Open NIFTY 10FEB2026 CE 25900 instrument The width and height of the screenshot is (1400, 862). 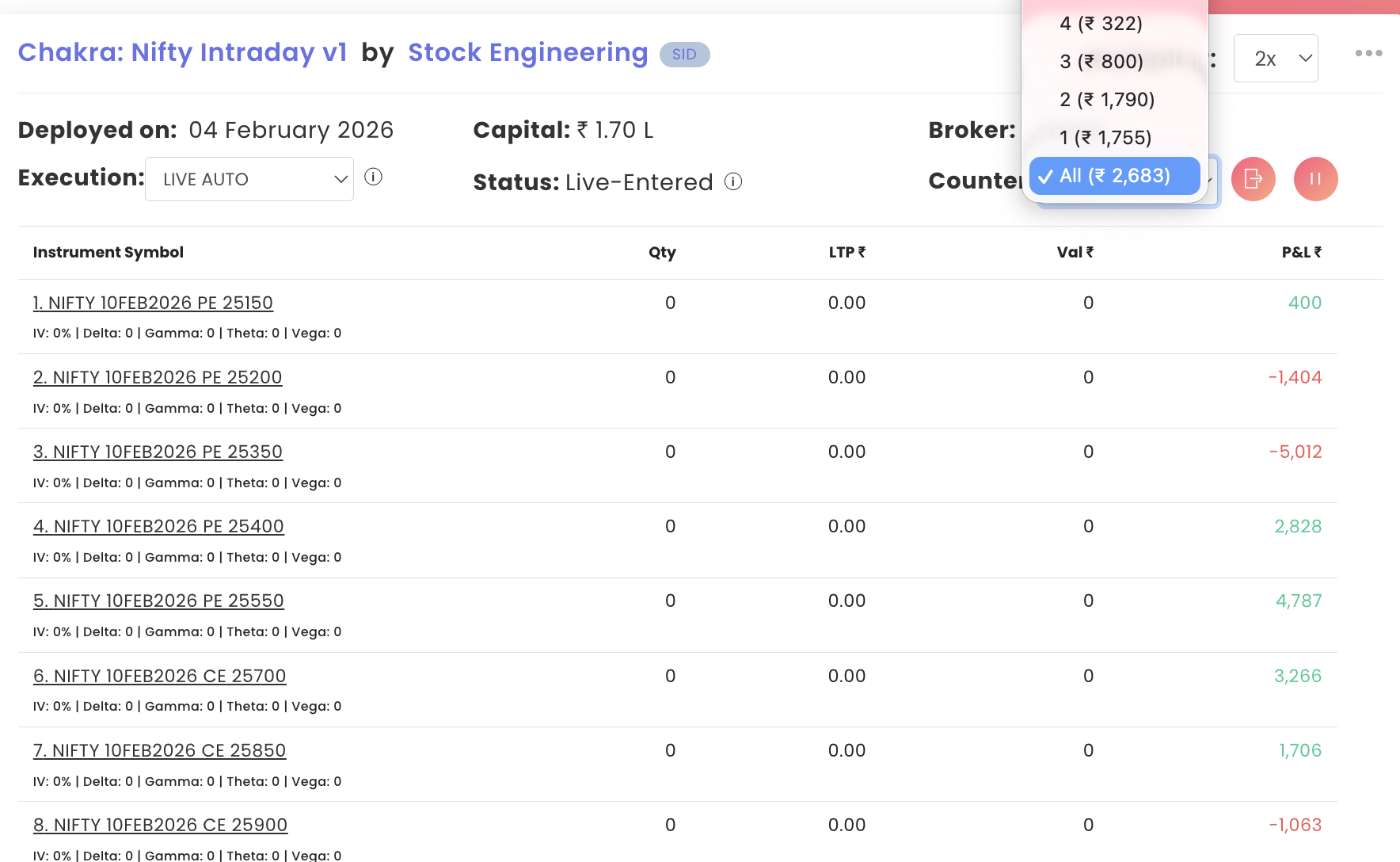click(x=160, y=825)
